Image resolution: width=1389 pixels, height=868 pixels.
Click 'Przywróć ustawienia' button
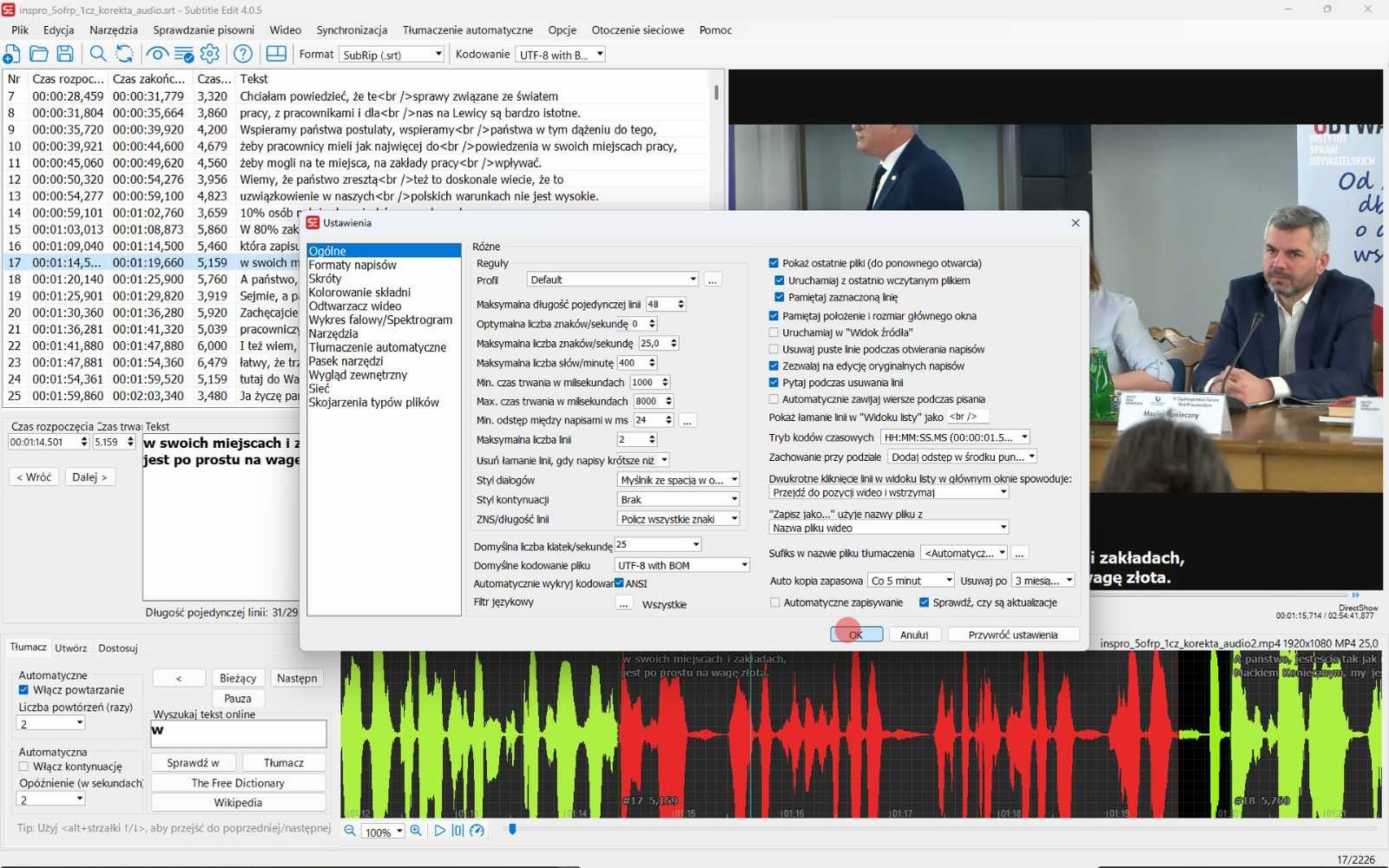tap(1013, 635)
